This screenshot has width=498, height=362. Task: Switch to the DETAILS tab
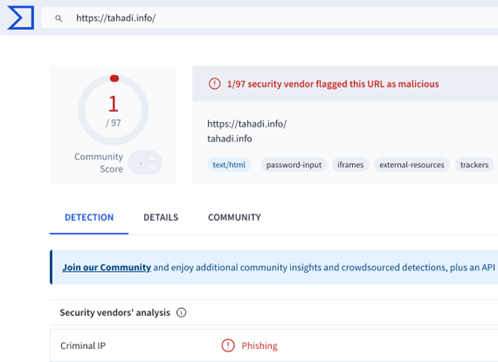pos(161,217)
